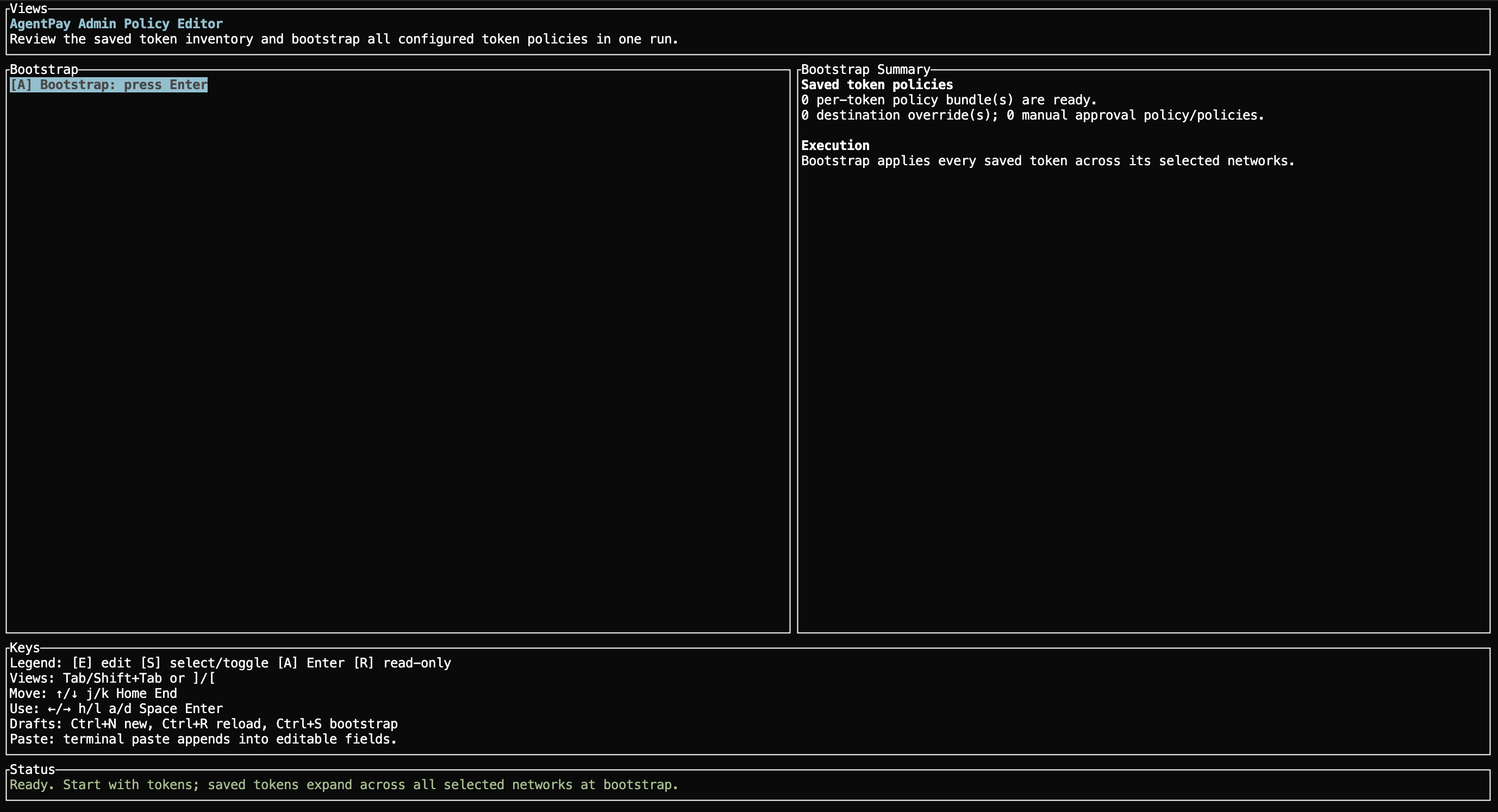Select the [E] edit legend entry

tap(102, 663)
